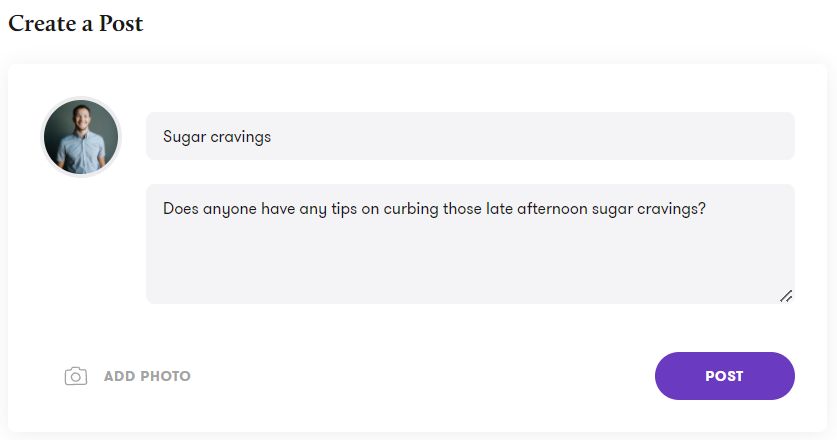The height and width of the screenshot is (440, 837).
Task: Click the word 'tips' in the post body
Action: tap(344, 209)
